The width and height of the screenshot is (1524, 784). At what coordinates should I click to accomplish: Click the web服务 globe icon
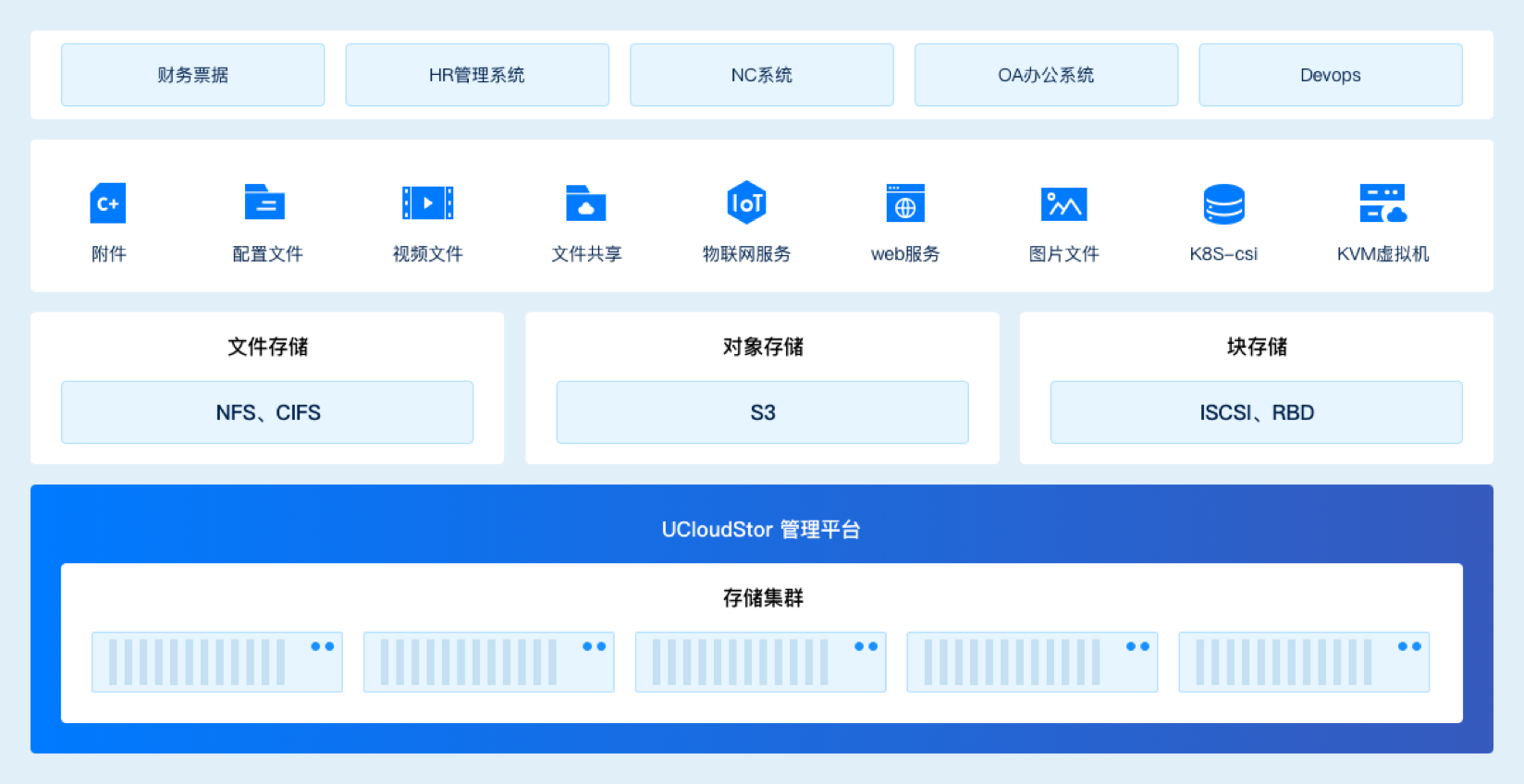point(905,203)
